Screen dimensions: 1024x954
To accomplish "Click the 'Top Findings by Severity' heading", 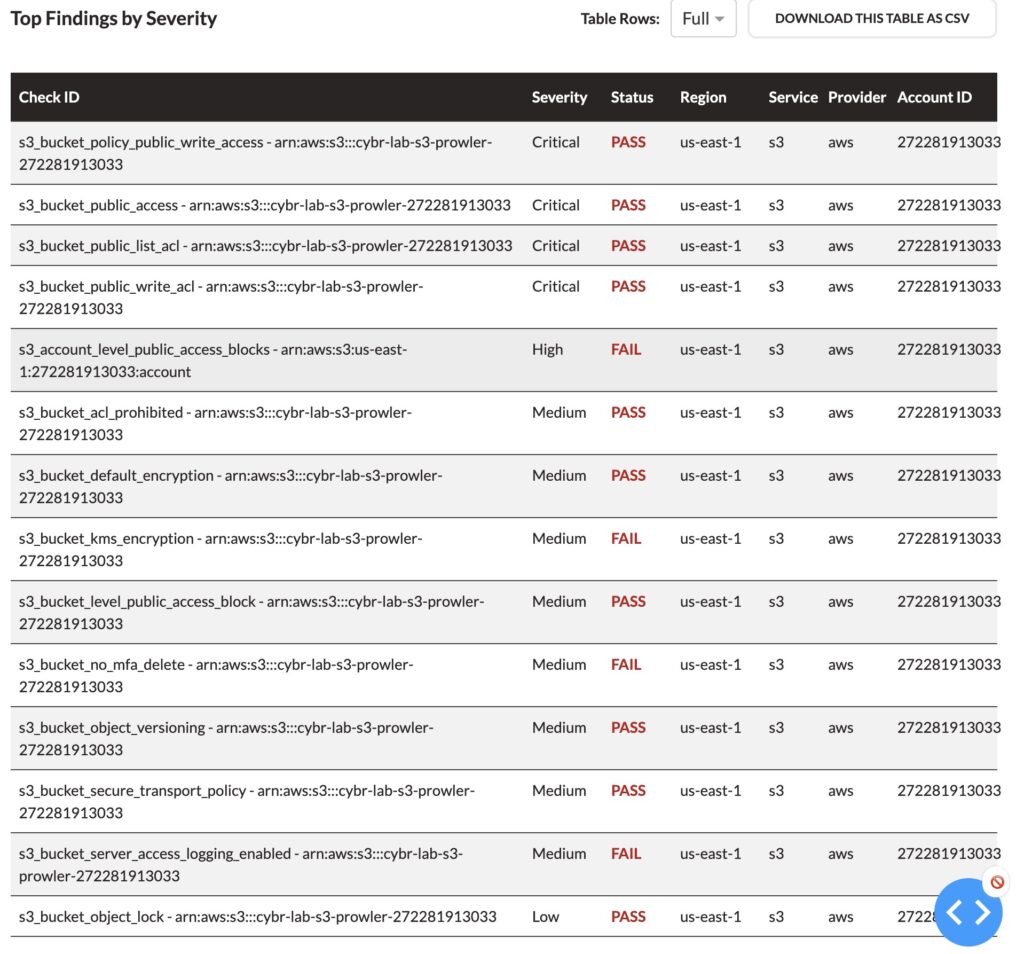I will point(114,18).
